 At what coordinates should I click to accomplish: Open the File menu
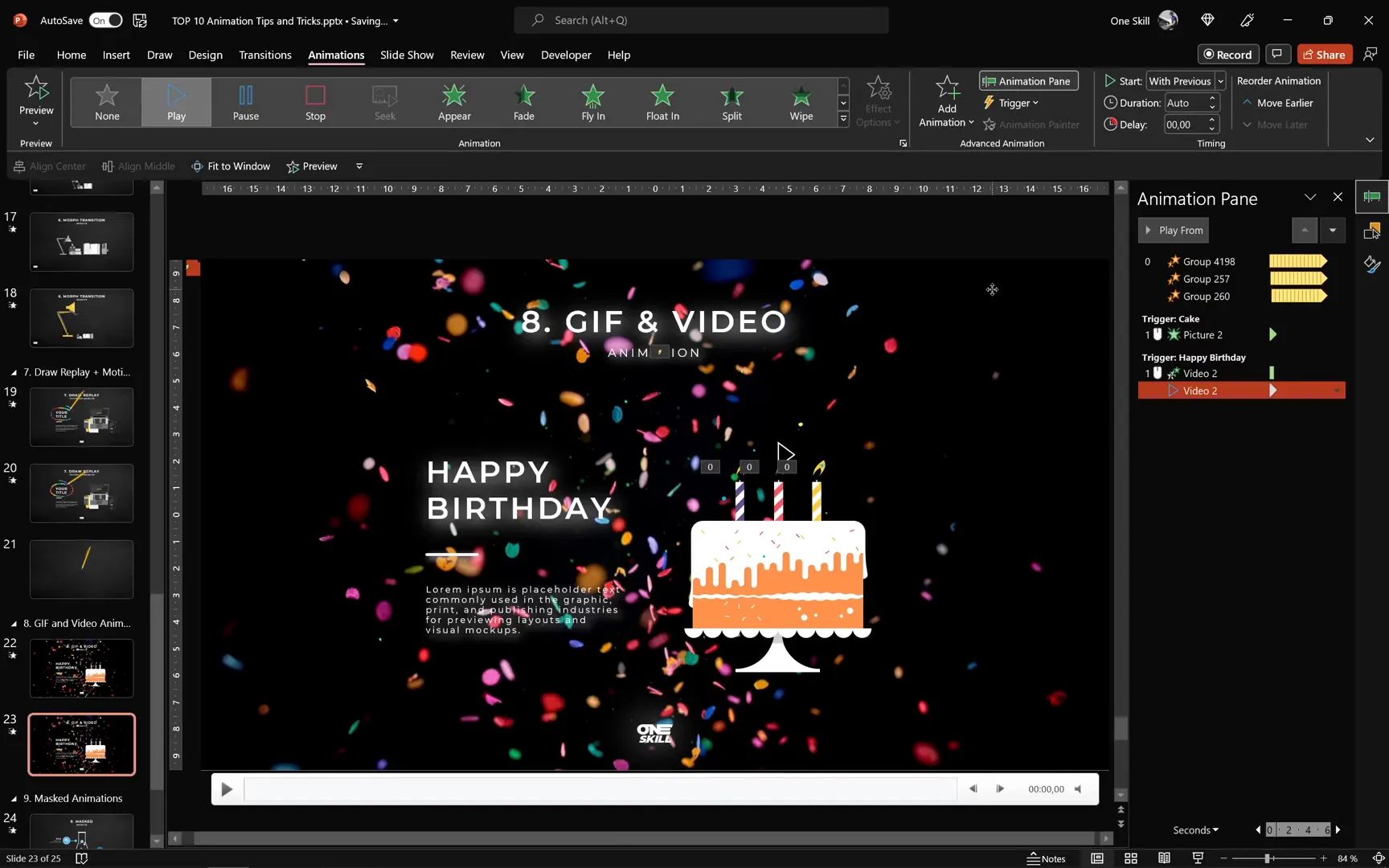click(x=27, y=55)
